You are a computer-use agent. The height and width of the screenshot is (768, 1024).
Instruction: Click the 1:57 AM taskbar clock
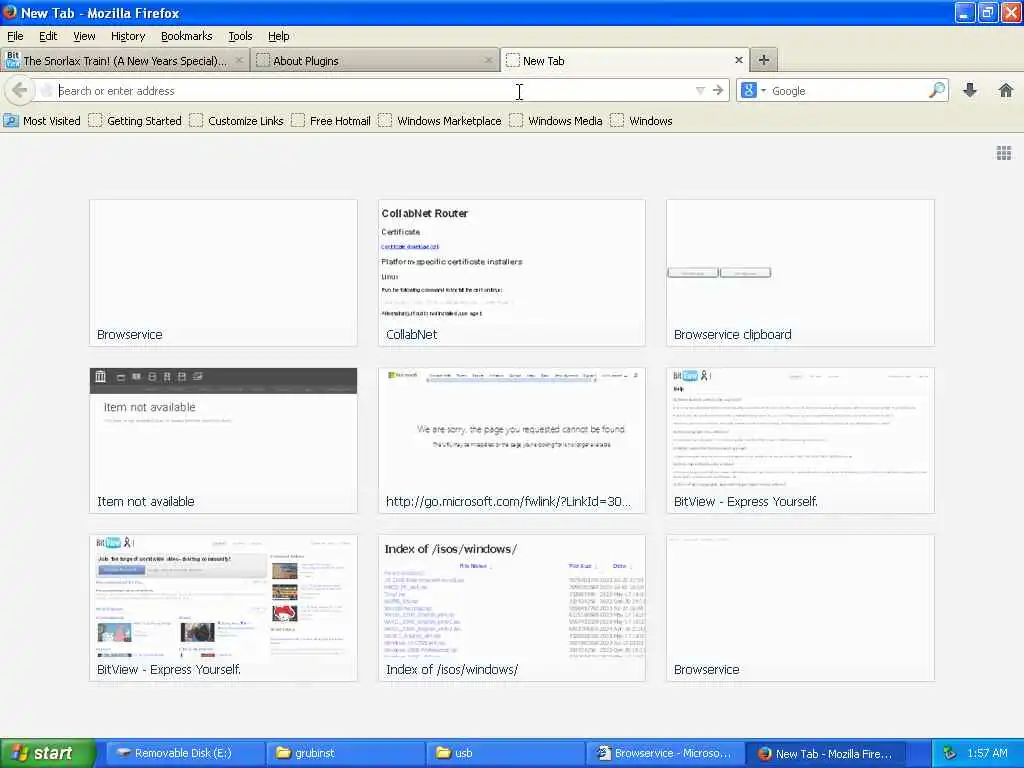tap(987, 753)
